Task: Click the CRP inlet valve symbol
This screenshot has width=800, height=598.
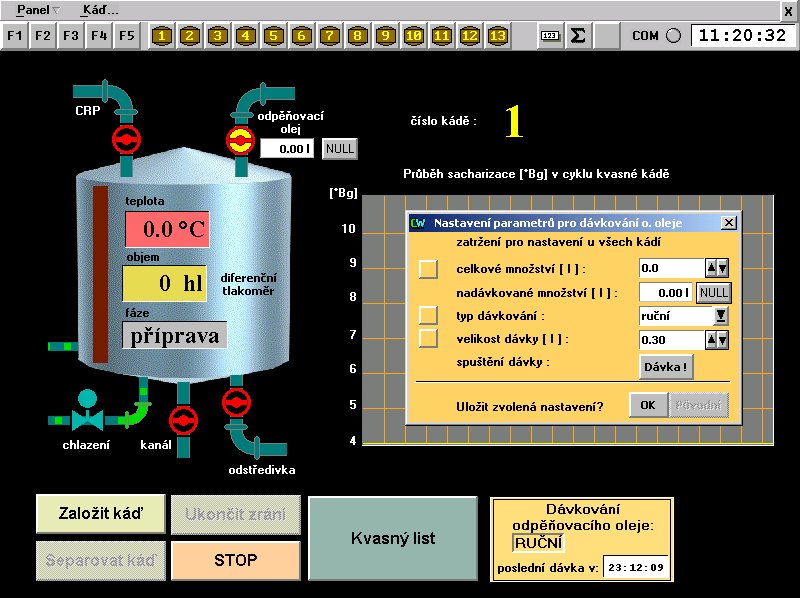Action: (x=127, y=137)
